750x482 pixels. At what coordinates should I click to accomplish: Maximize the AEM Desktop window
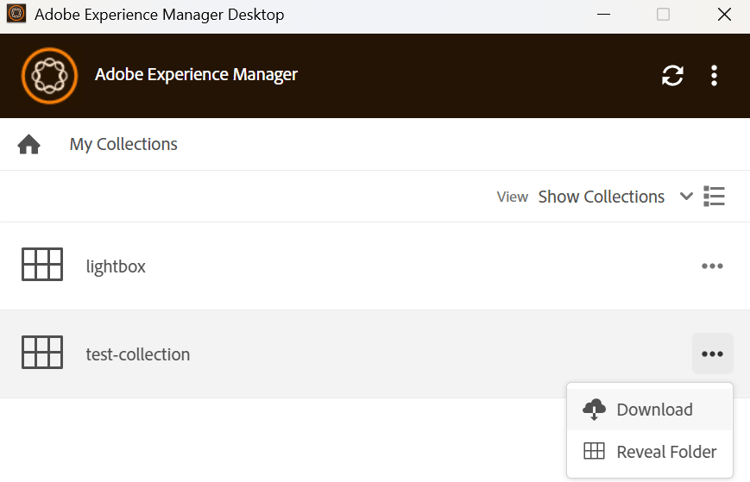point(663,15)
